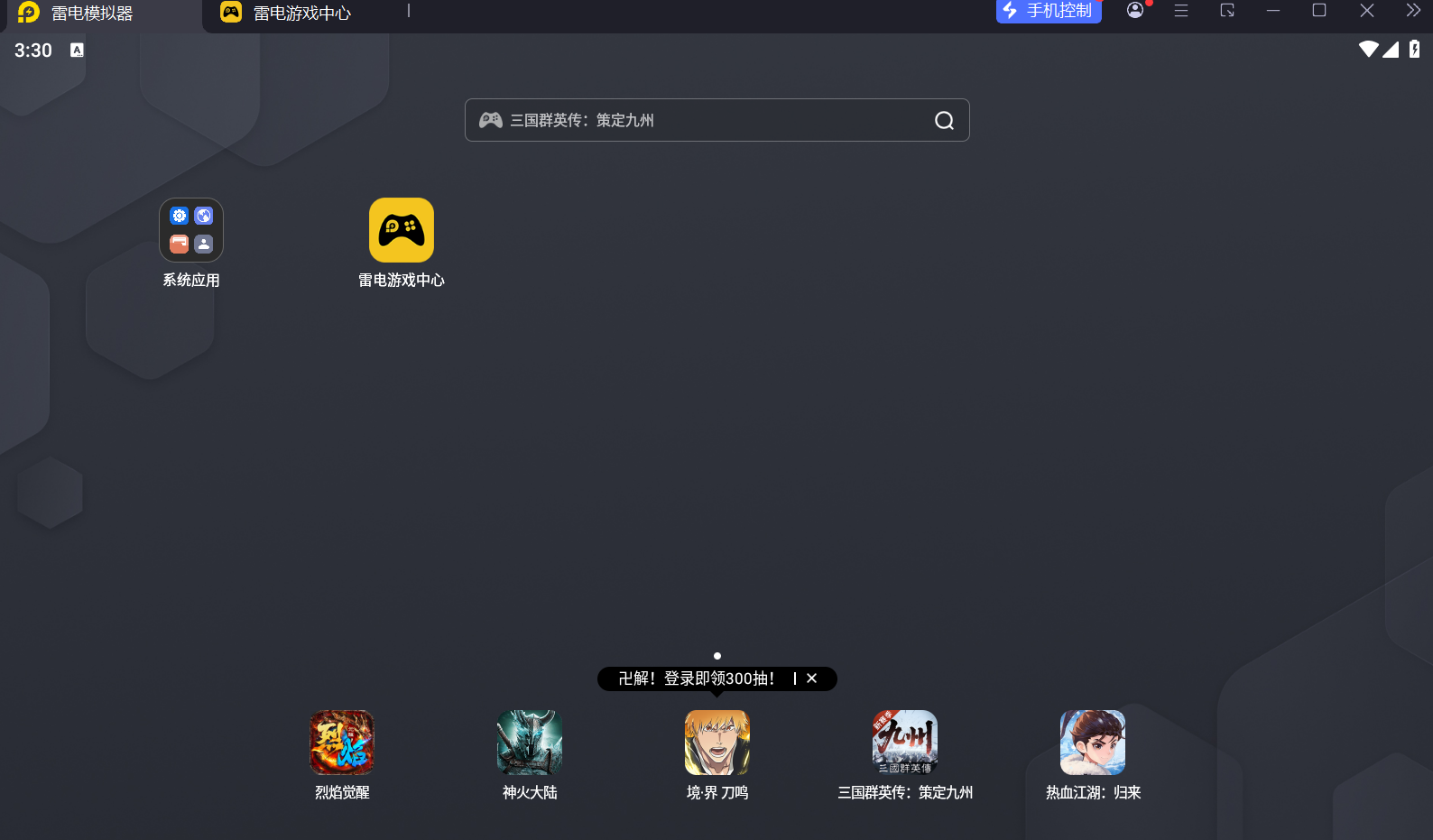
Task: Click the keyboard input indicator in status bar
Action: [77, 51]
